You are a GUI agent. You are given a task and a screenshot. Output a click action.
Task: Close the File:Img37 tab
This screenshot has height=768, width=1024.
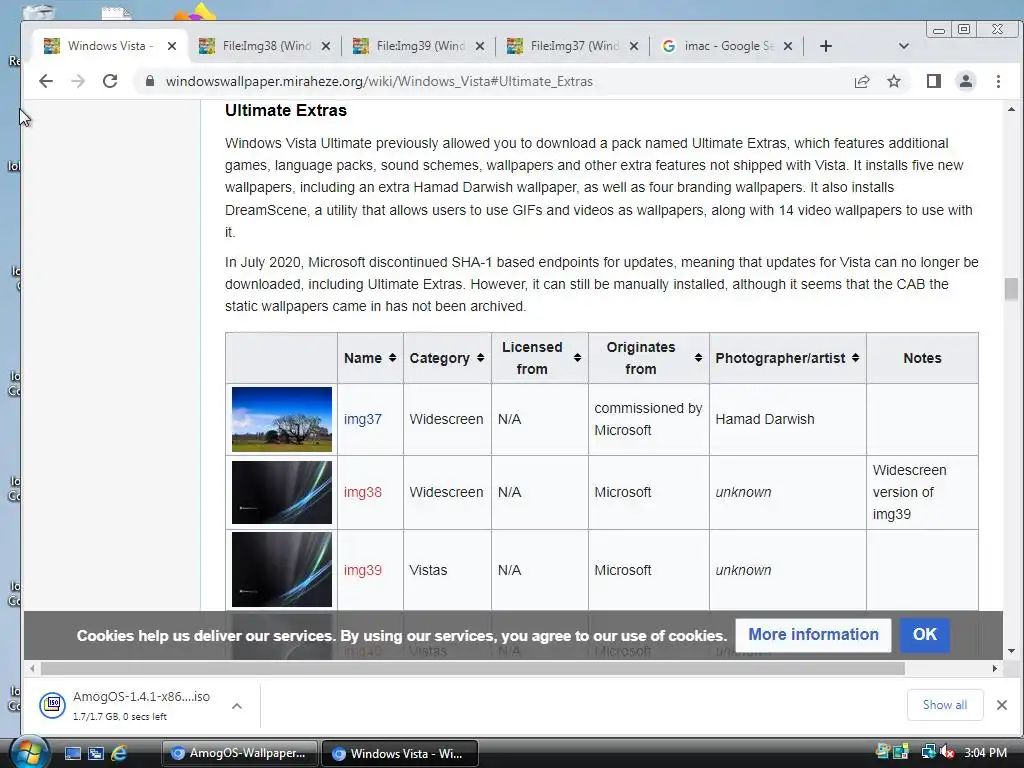[633, 46]
